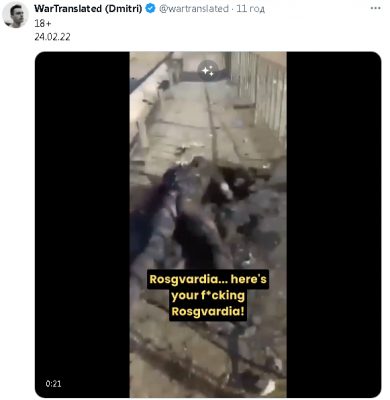Open the three-dot more options menu
The width and height of the screenshot is (390, 400).
click(x=375, y=8)
